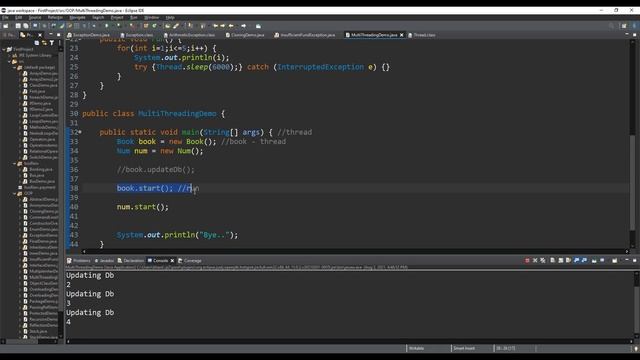Click the New Java Class icon
This screenshot has width=640, height=360.
[x=154, y=26]
